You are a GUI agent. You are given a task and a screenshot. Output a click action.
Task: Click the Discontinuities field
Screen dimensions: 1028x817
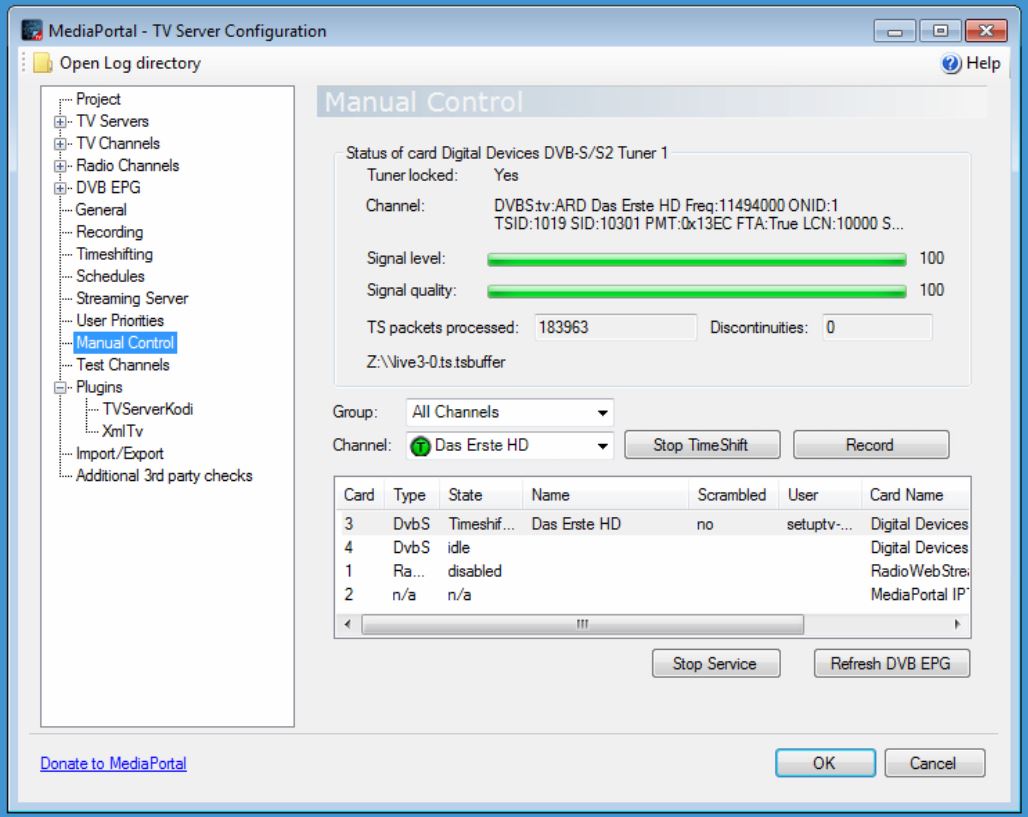[877, 327]
